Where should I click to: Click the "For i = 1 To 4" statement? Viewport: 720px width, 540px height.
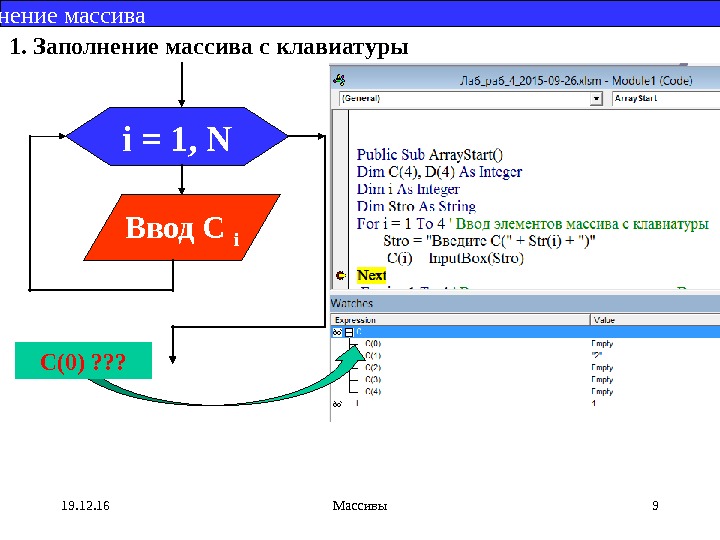401,224
